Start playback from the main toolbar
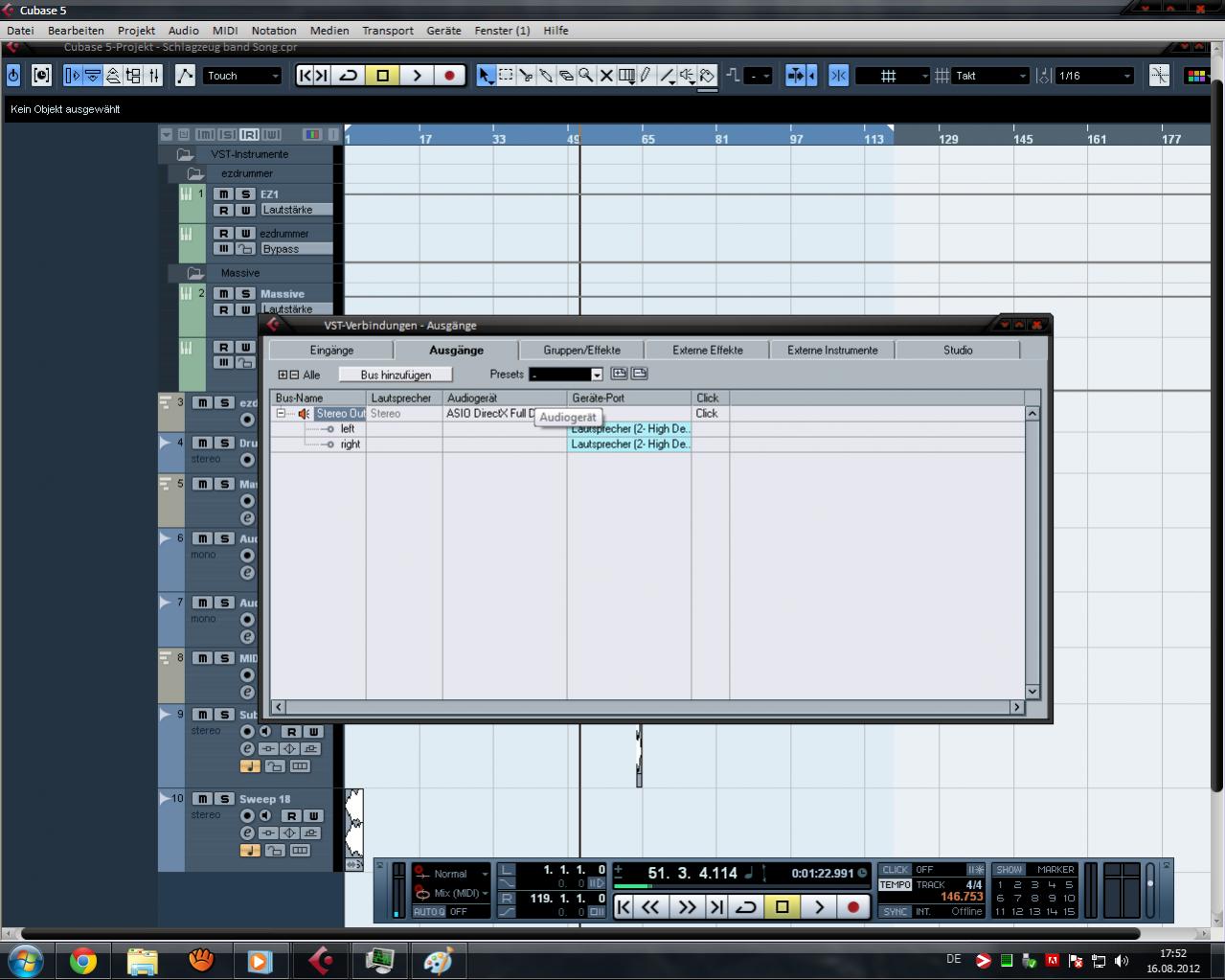 pyautogui.click(x=417, y=76)
